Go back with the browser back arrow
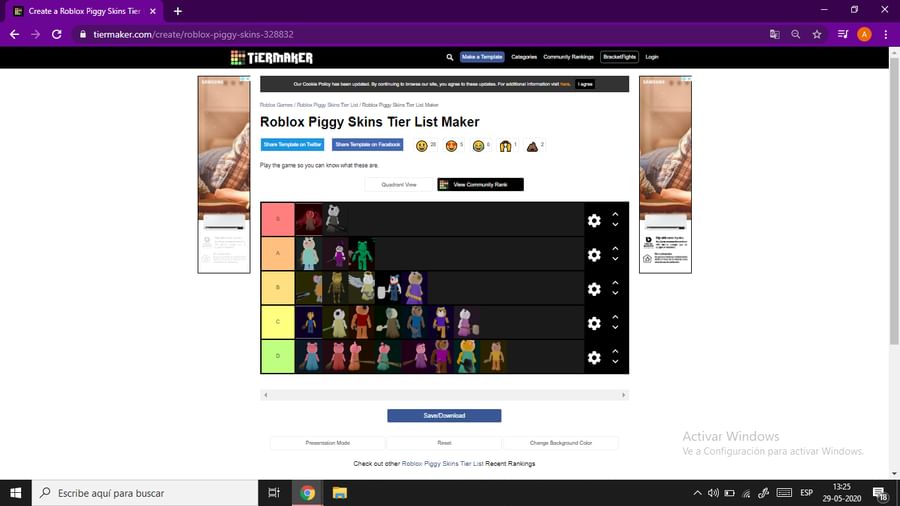The width and height of the screenshot is (900, 506). tap(14, 34)
